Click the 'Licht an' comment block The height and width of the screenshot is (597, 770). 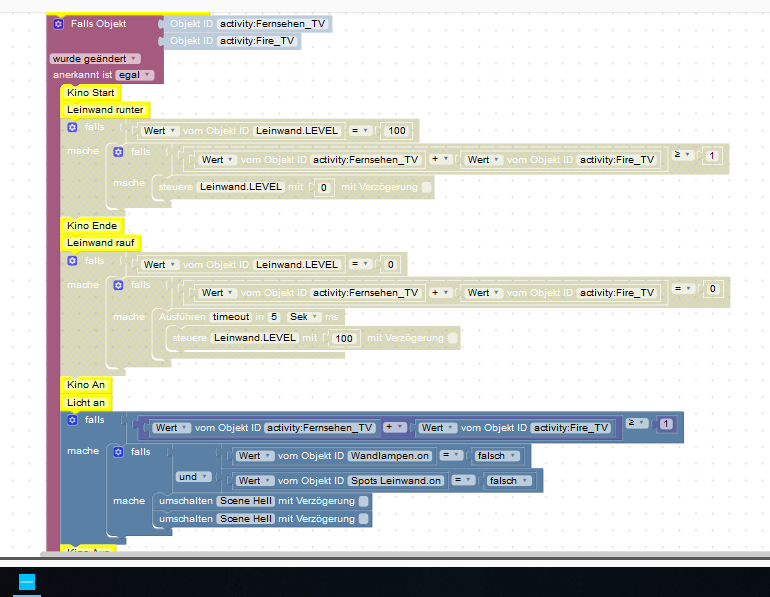tap(86, 403)
